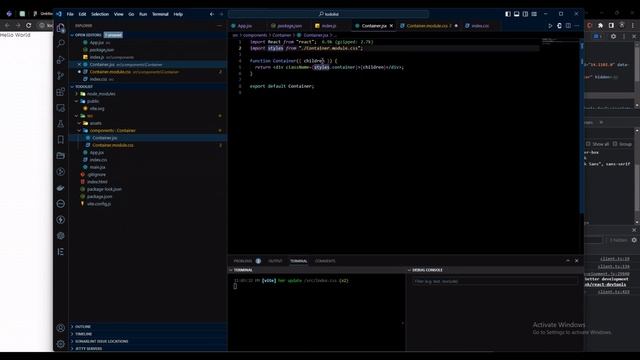Switch to the App.jsx editor tab
640x360 pixels.
click(245, 26)
